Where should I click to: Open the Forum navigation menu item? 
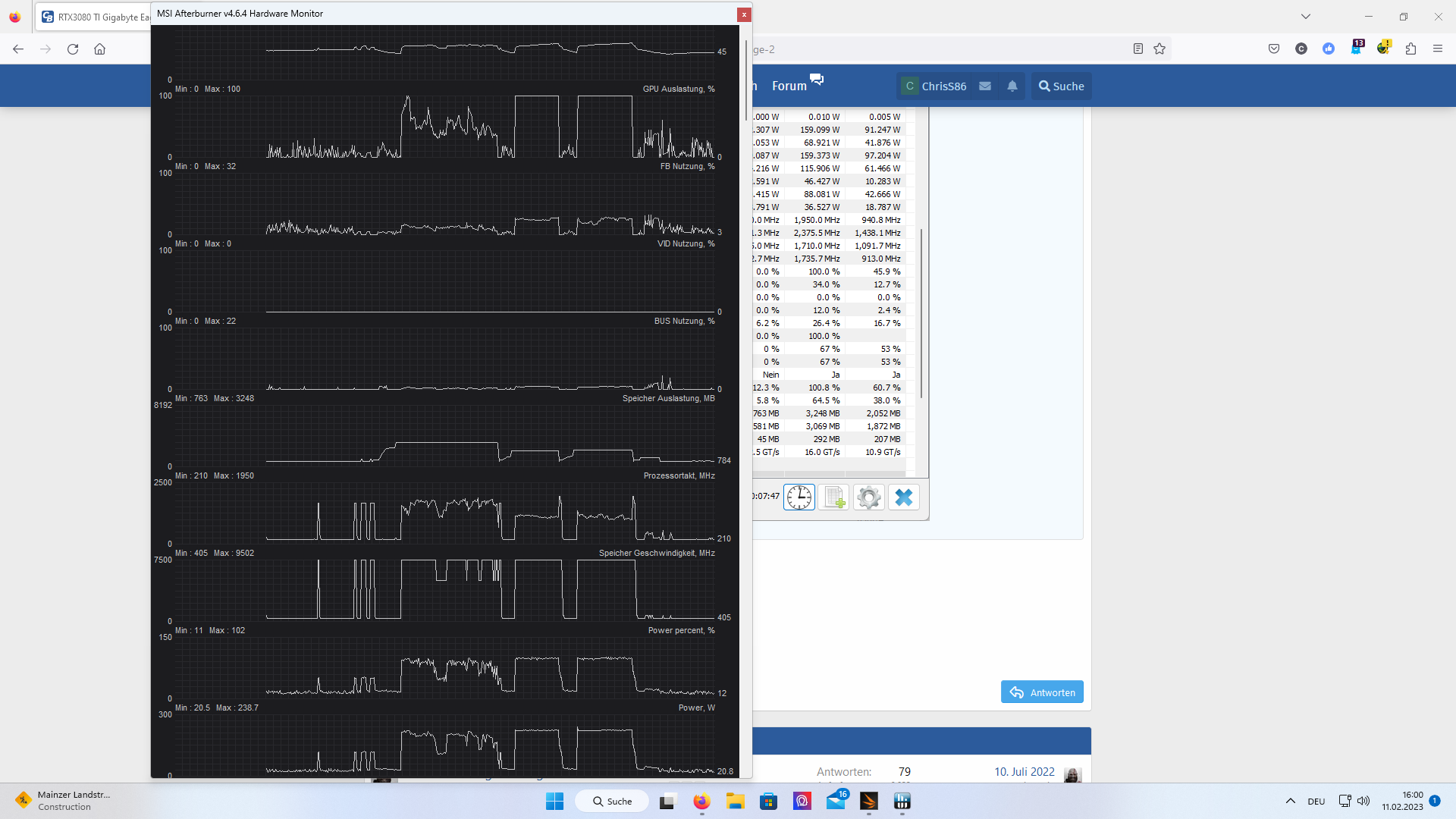[x=789, y=86]
